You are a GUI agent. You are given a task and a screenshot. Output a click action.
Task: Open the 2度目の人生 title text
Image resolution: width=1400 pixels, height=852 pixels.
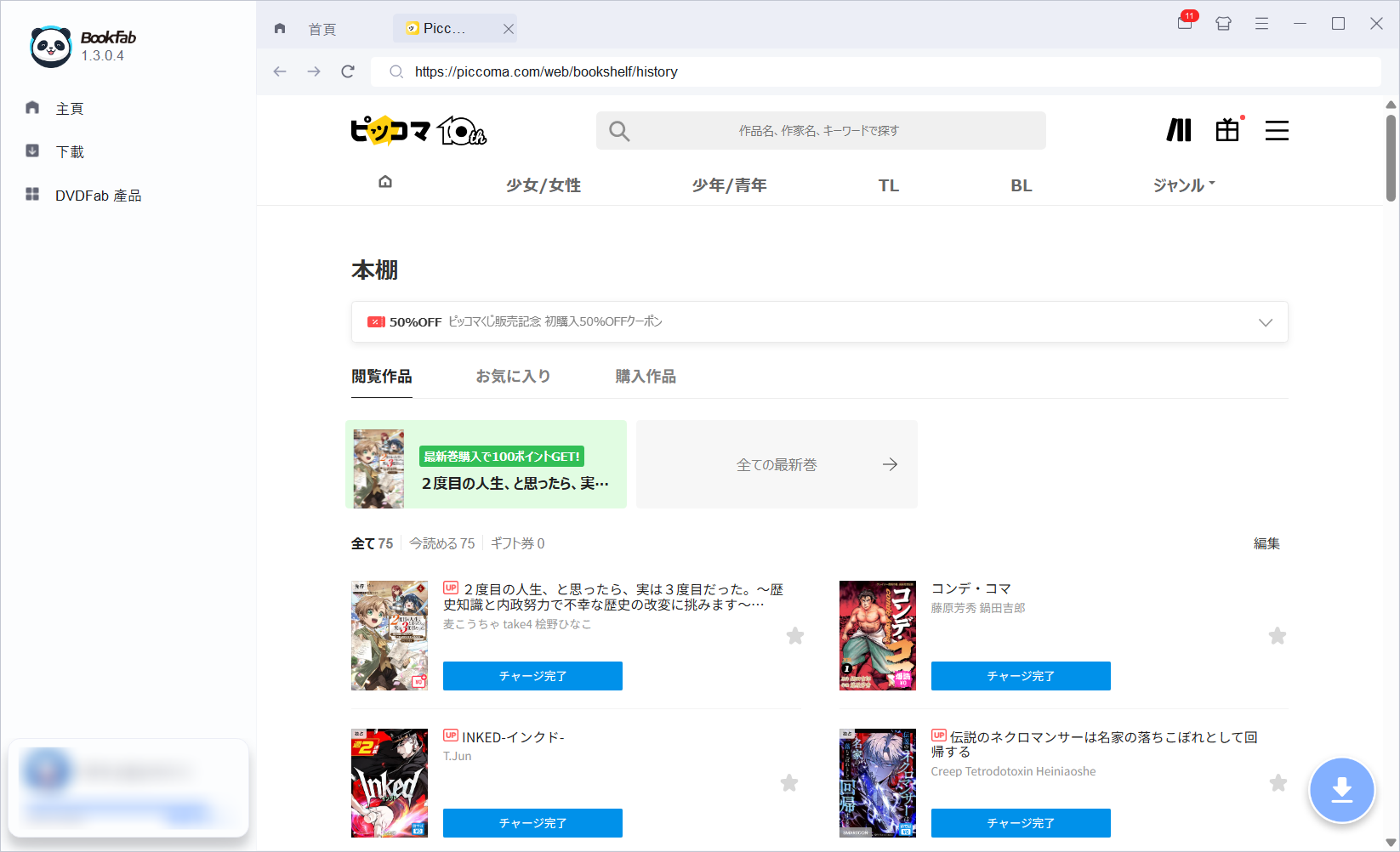pos(613,597)
